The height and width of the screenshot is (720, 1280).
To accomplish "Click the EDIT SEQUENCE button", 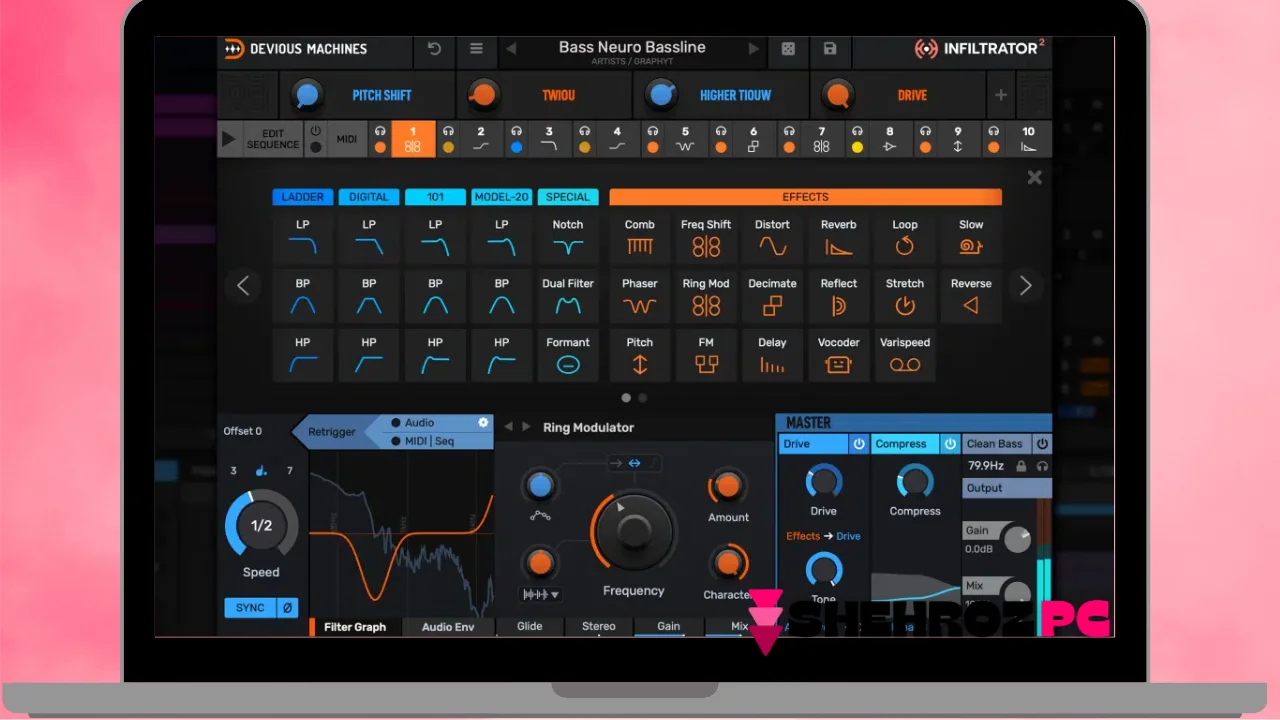I will click(x=273, y=139).
